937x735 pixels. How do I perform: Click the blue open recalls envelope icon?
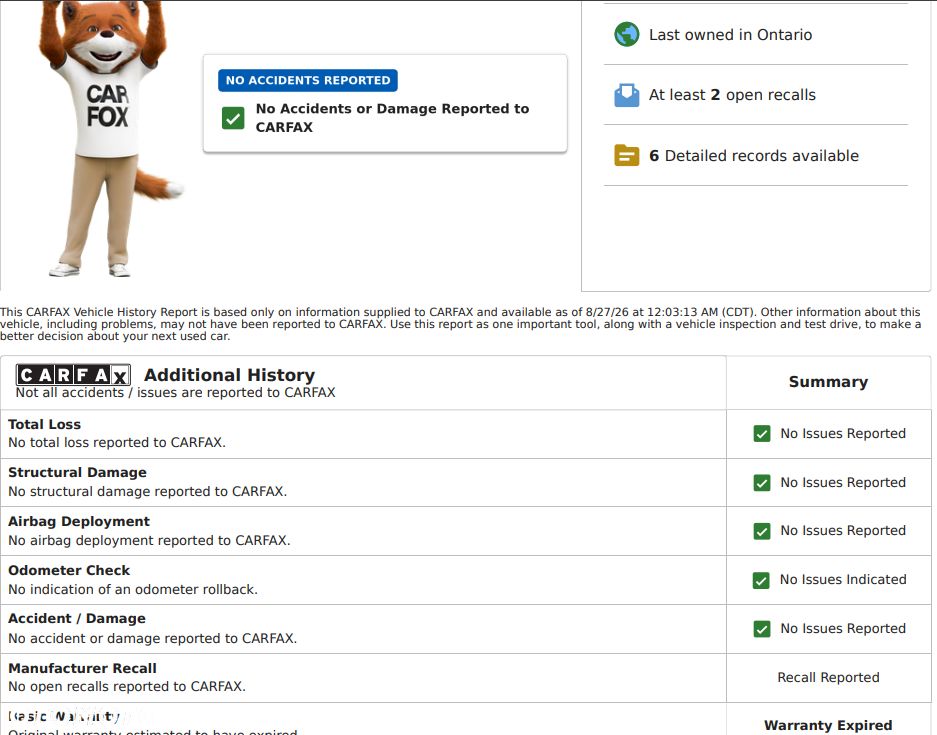[x=626, y=95]
